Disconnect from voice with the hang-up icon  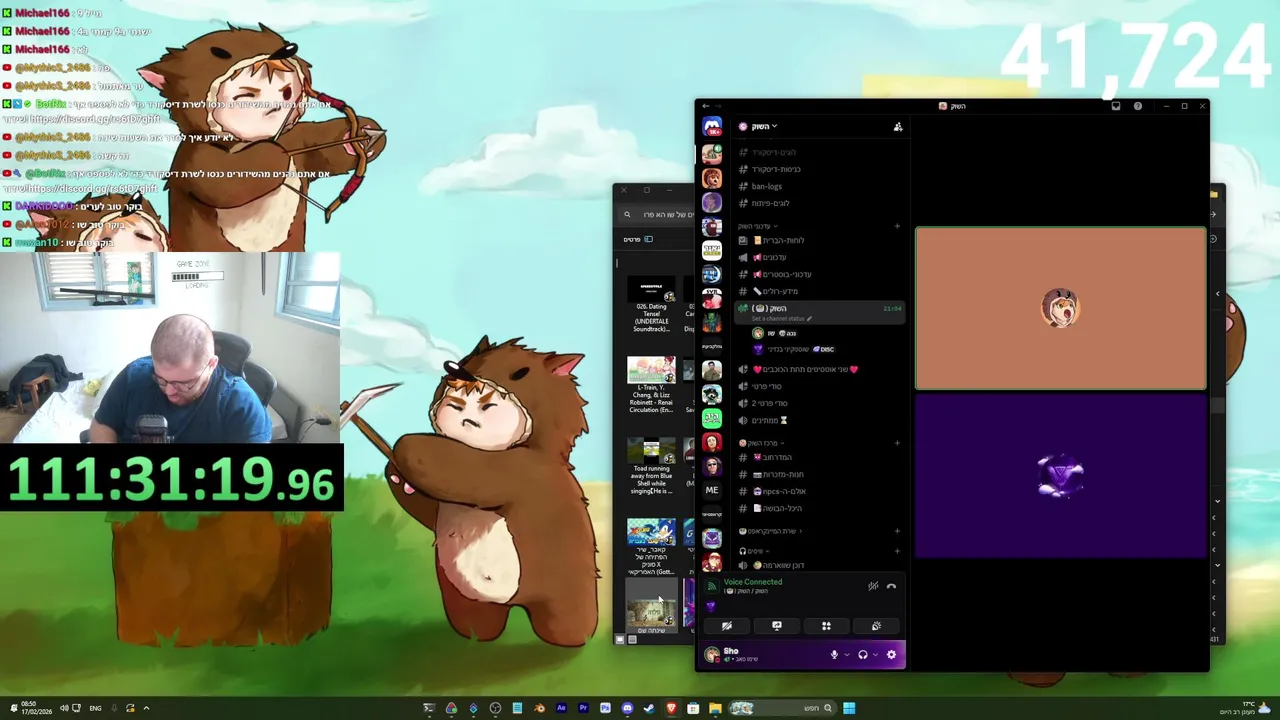click(891, 587)
